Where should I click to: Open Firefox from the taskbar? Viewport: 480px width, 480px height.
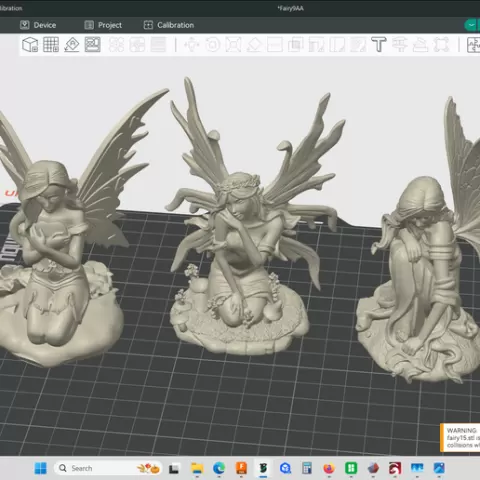coord(329,468)
